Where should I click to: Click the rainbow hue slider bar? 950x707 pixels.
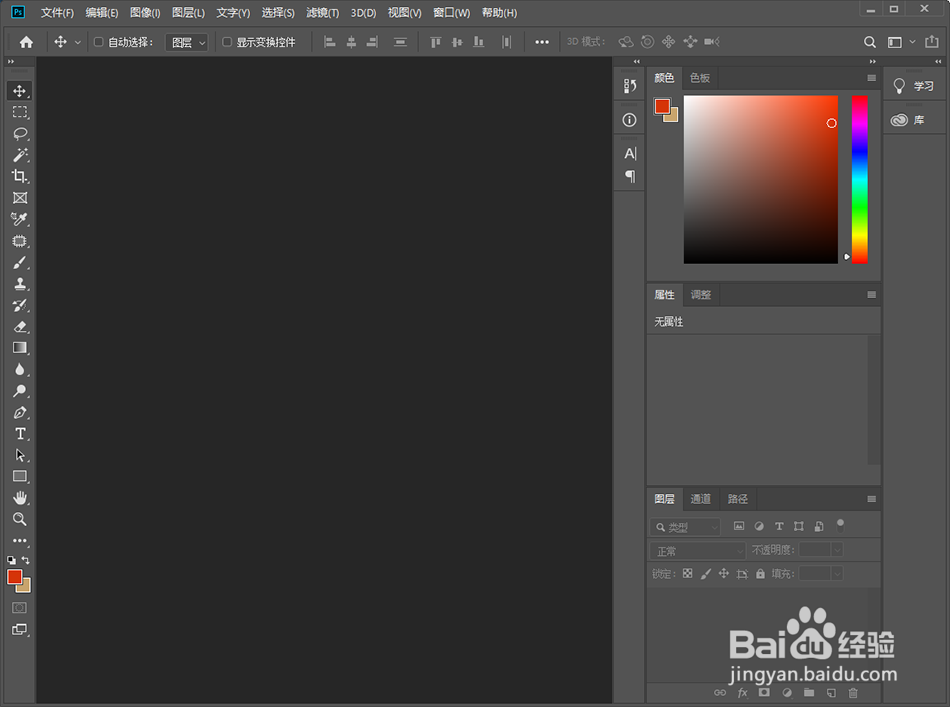click(x=860, y=179)
